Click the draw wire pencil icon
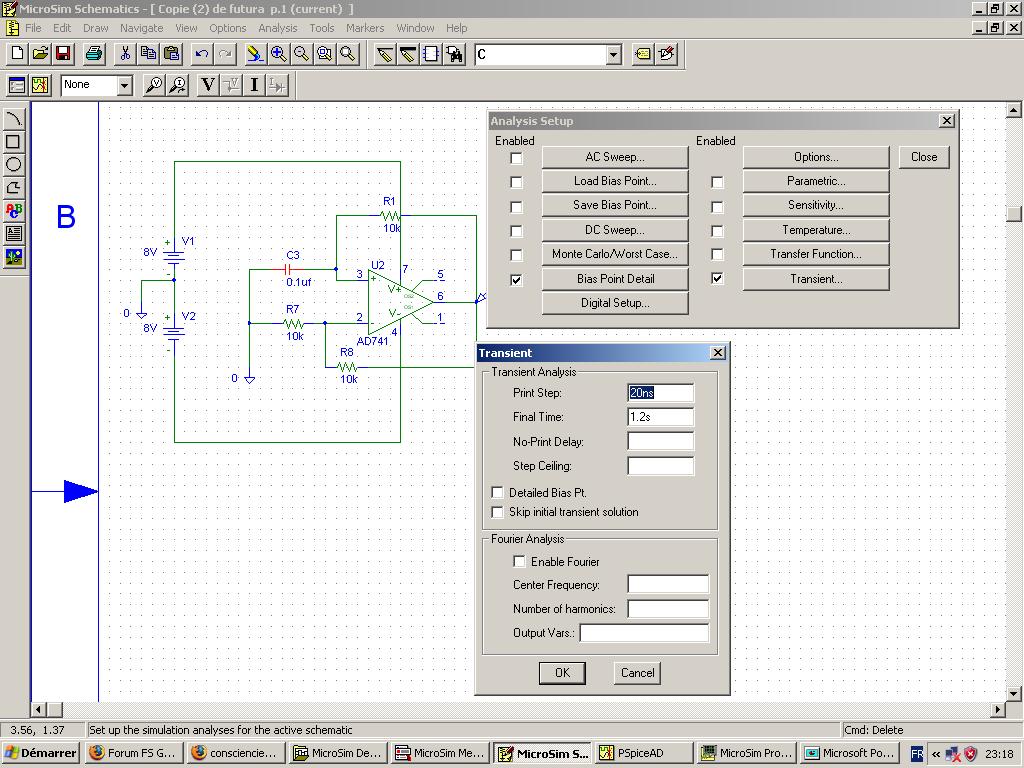 pos(384,54)
